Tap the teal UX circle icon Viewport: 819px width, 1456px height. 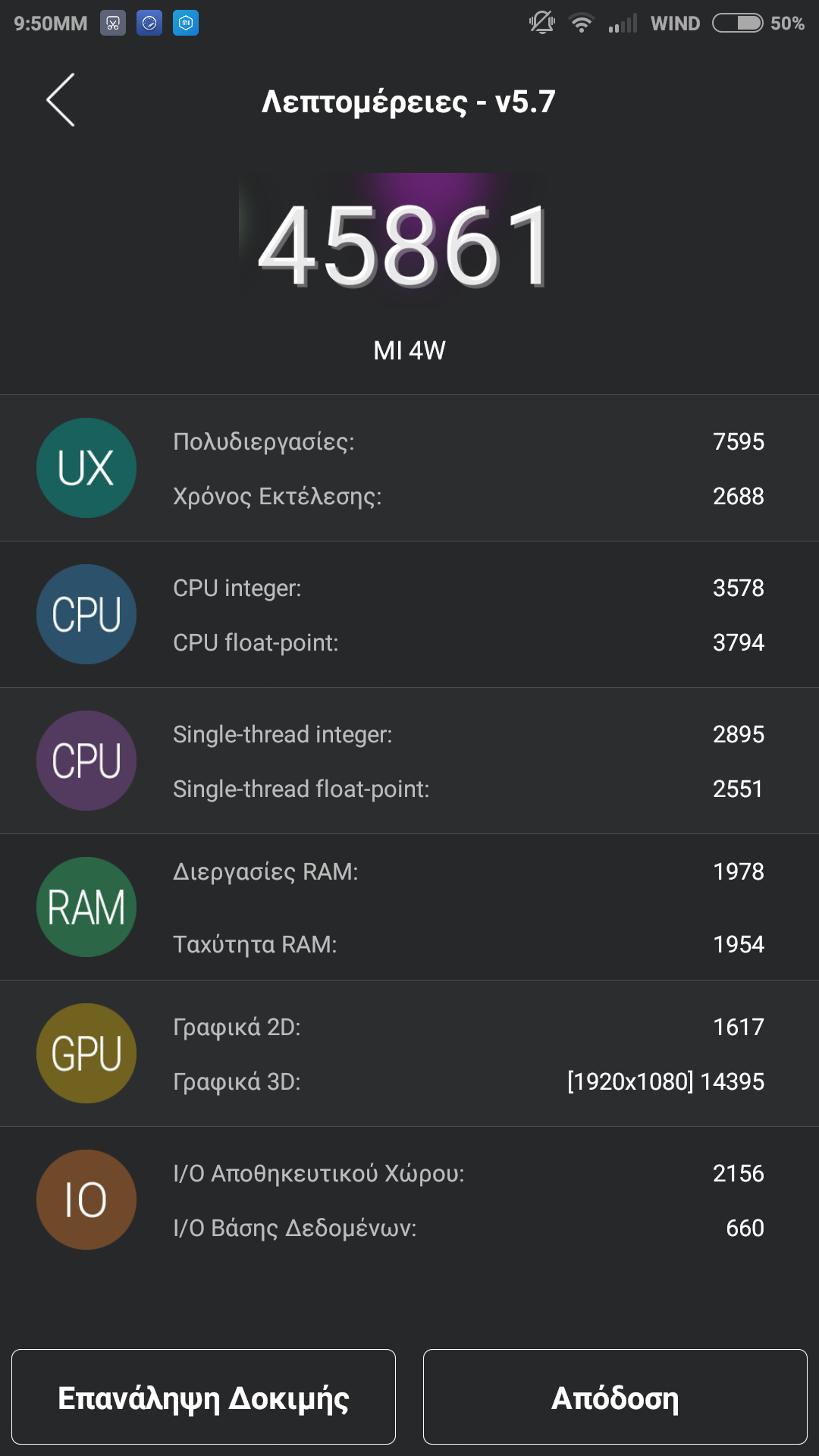pyautogui.click(x=86, y=468)
